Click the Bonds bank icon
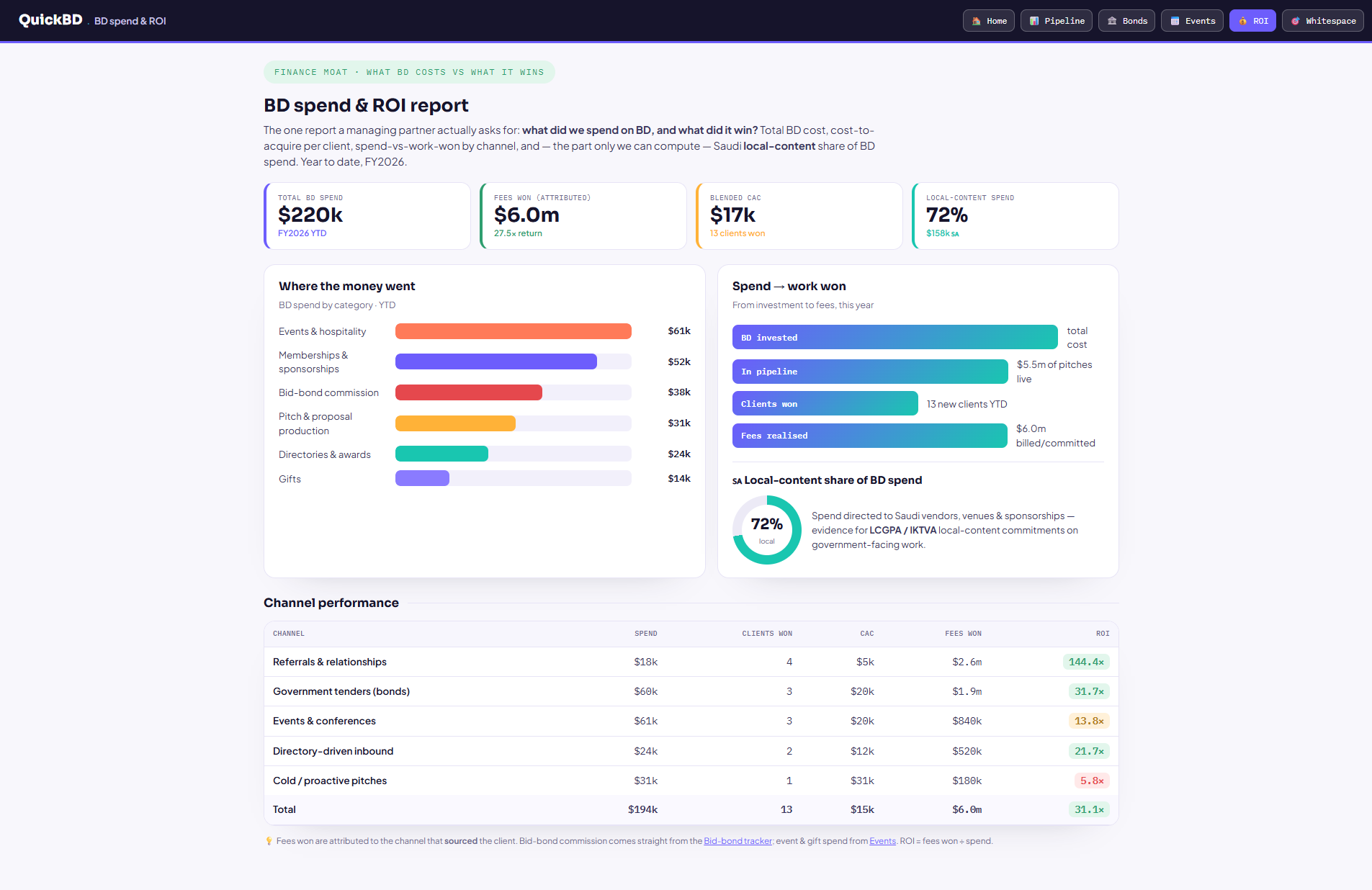The width and height of the screenshot is (1372, 890). (x=1112, y=21)
